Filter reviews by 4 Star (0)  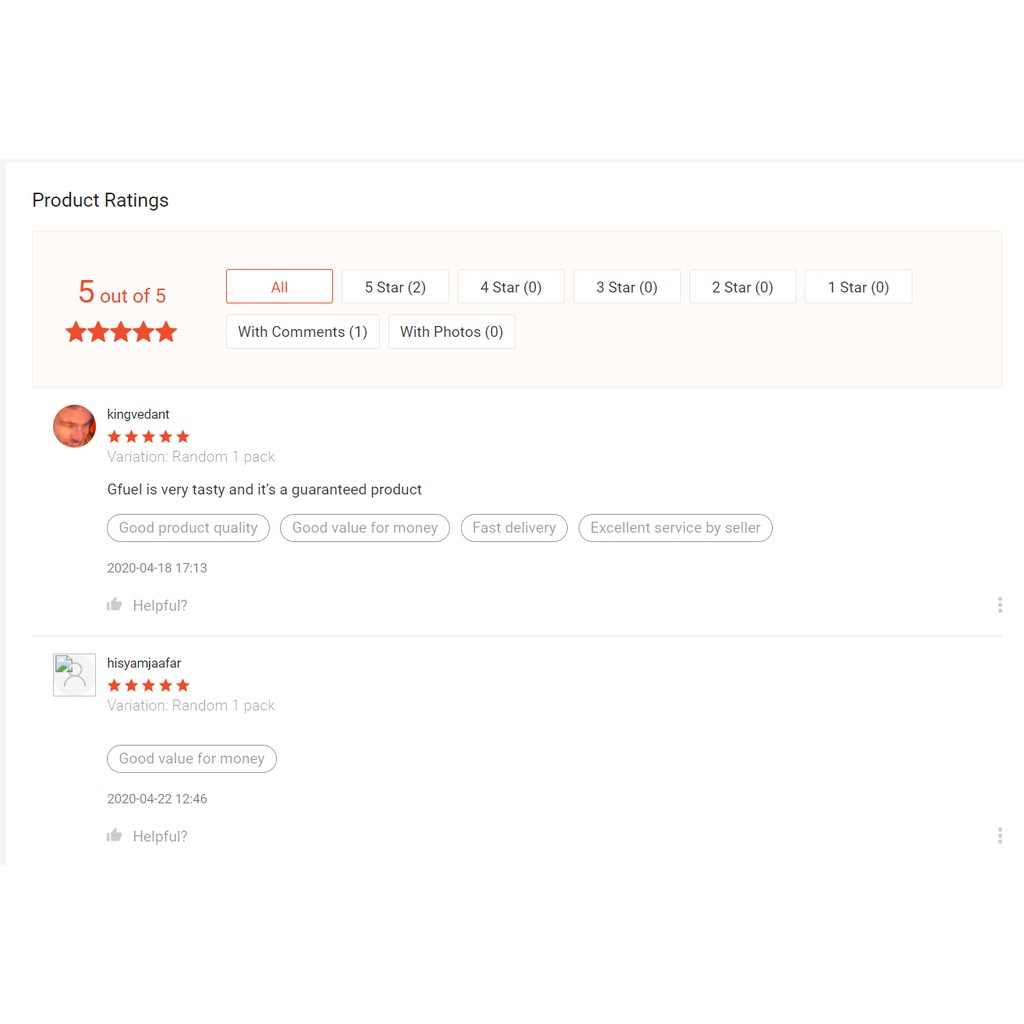pyautogui.click(x=511, y=287)
